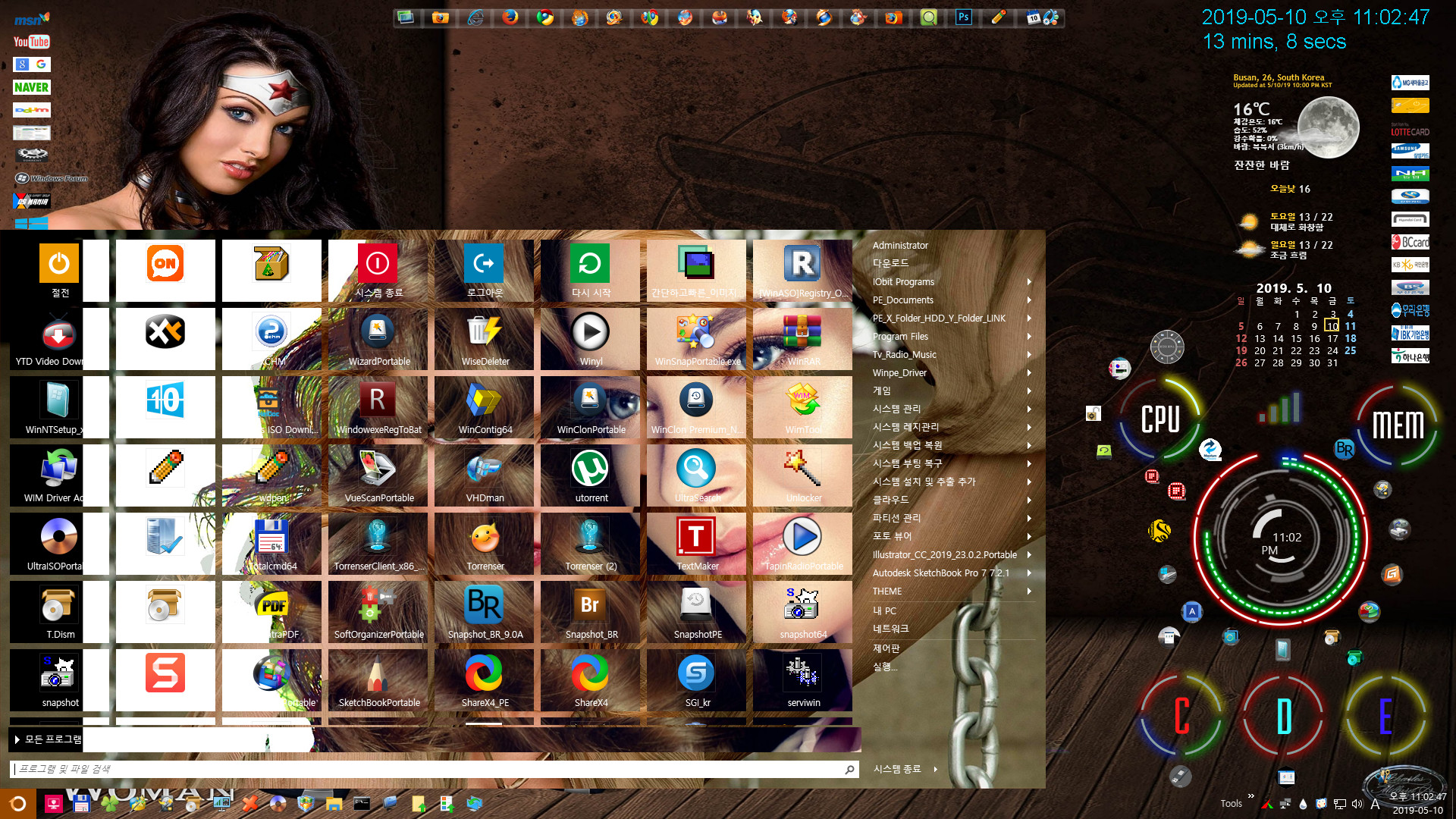Screen dimensions: 1456x819
Task: Click the orange 절전 sleep tile
Action: pos(59,271)
